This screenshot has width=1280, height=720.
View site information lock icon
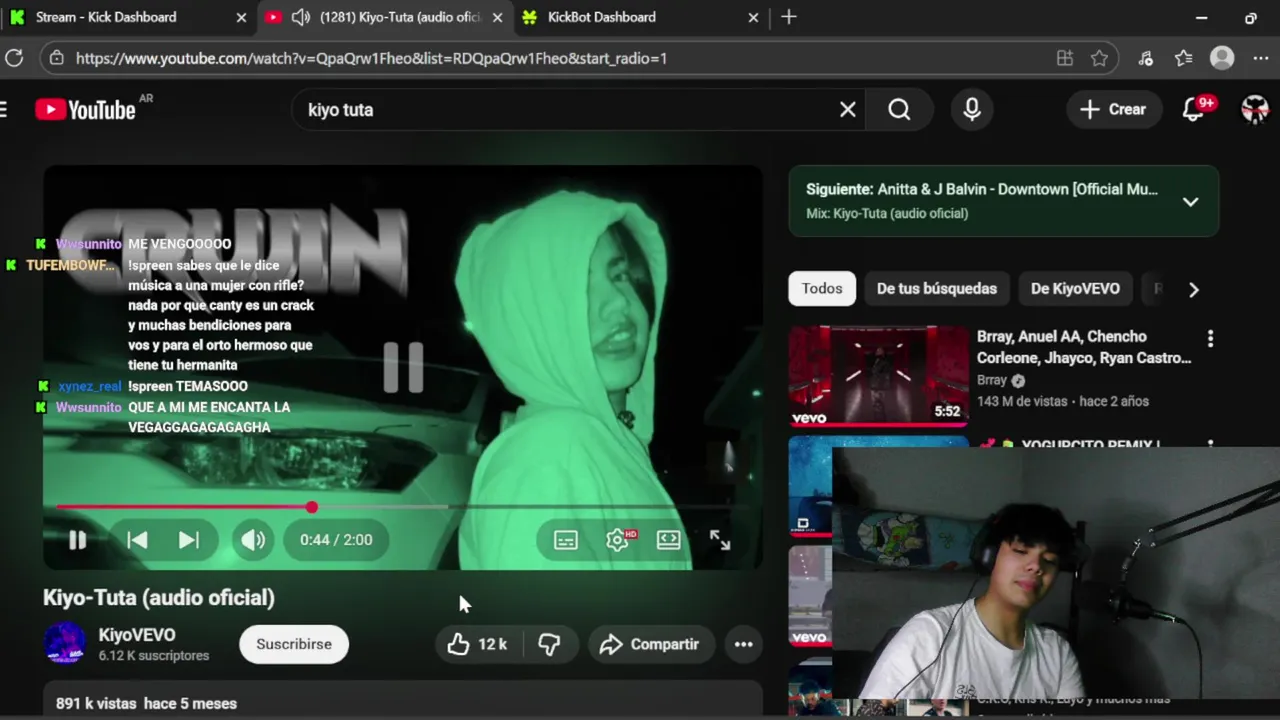[57, 58]
